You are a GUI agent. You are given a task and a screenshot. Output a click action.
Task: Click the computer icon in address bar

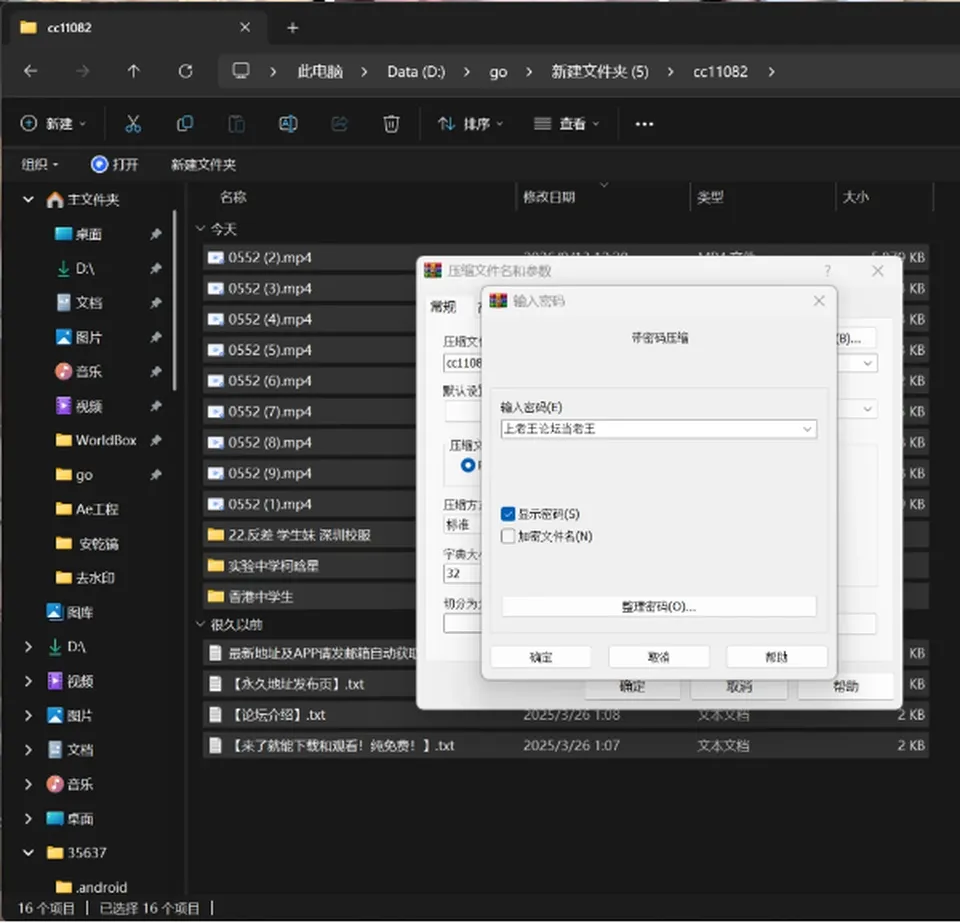(241, 71)
